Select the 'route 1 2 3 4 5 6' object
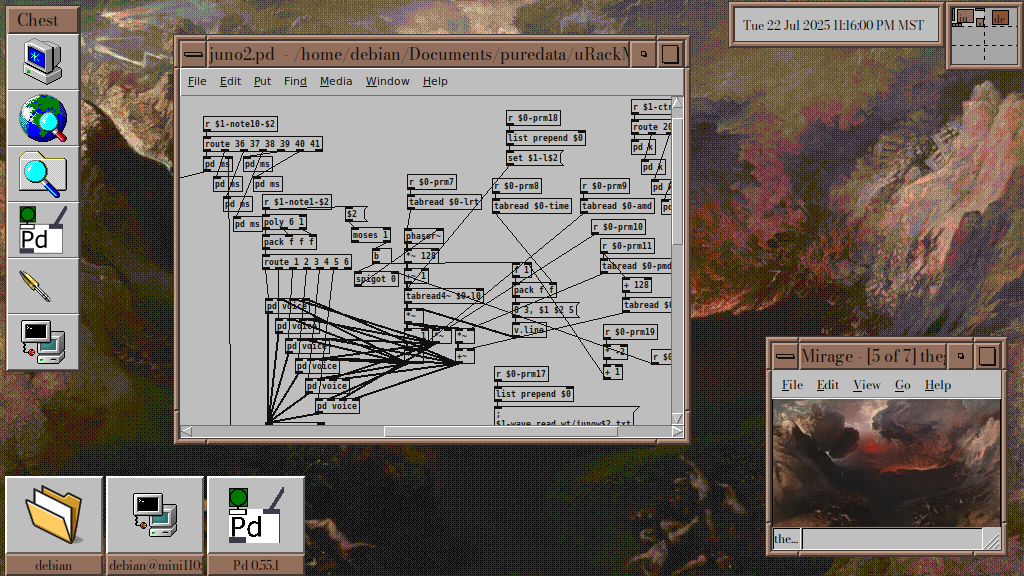Screen dimensions: 1024x576 point(307,262)
